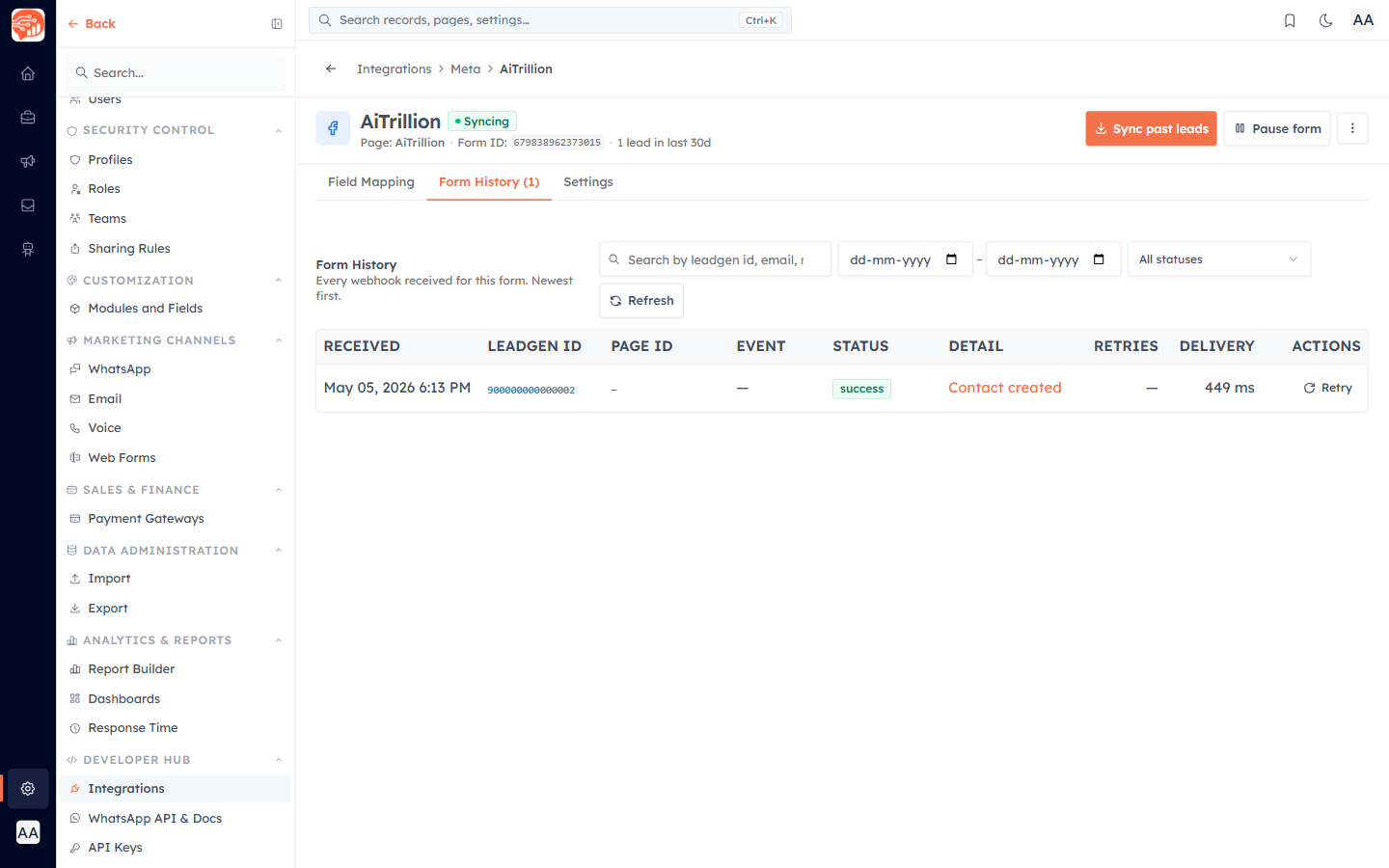Image resolution: width=1389 pixels, height=868 pixels.
Task: Open the All statuses dropdown
Action: click(1219, 259)
